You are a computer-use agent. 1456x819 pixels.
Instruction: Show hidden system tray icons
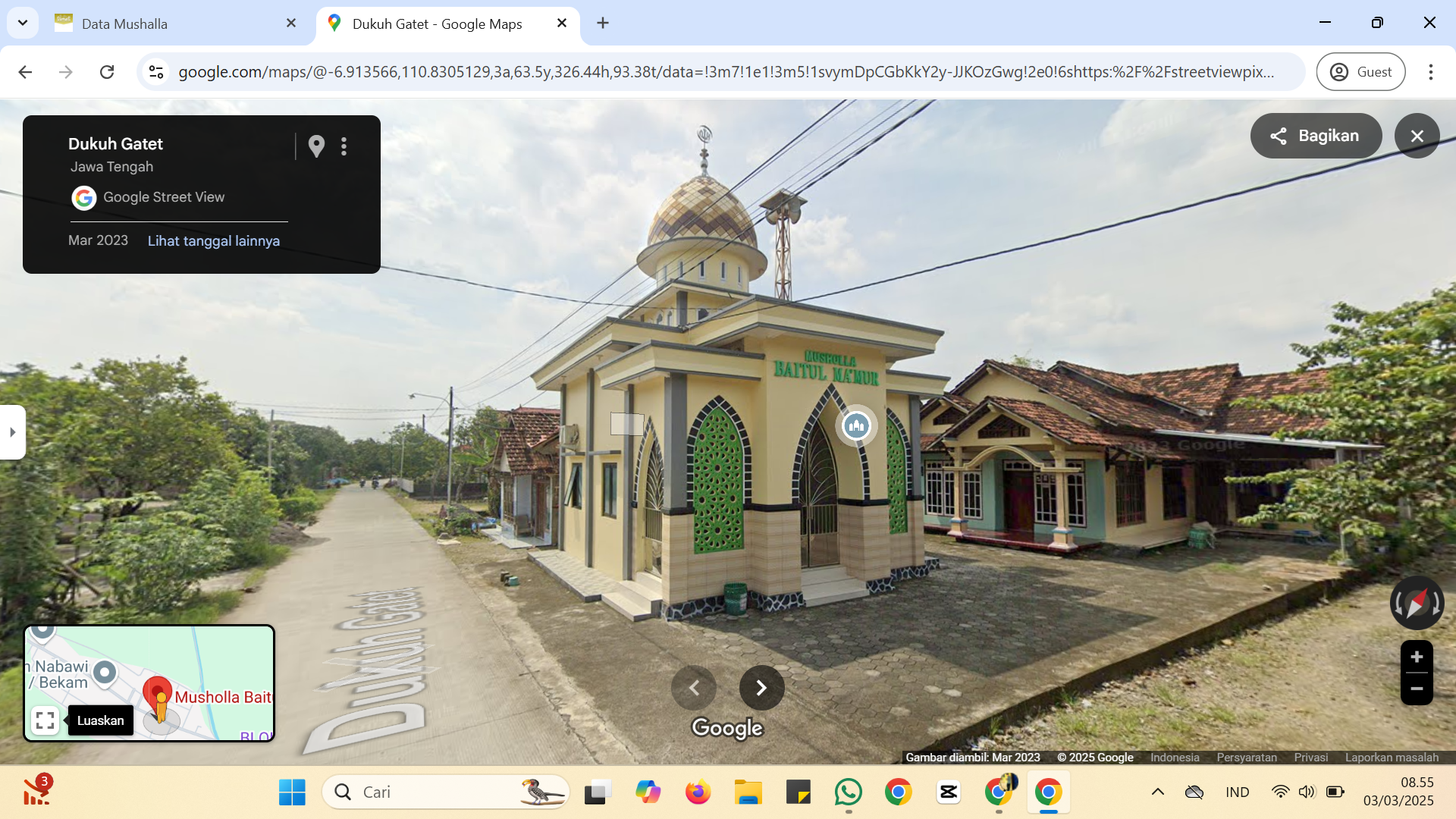[1157, 792]
